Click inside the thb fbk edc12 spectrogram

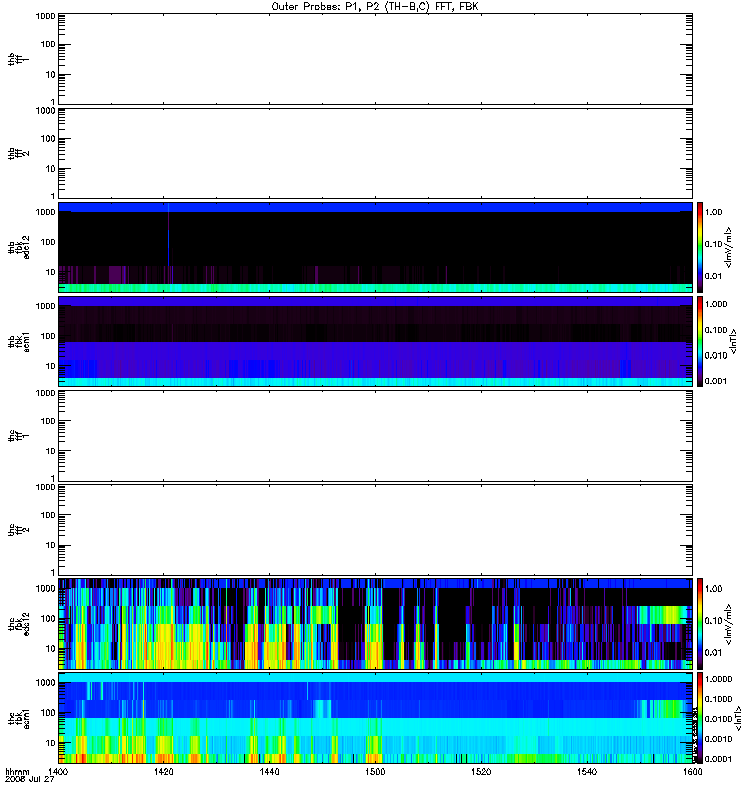point(375,247)
